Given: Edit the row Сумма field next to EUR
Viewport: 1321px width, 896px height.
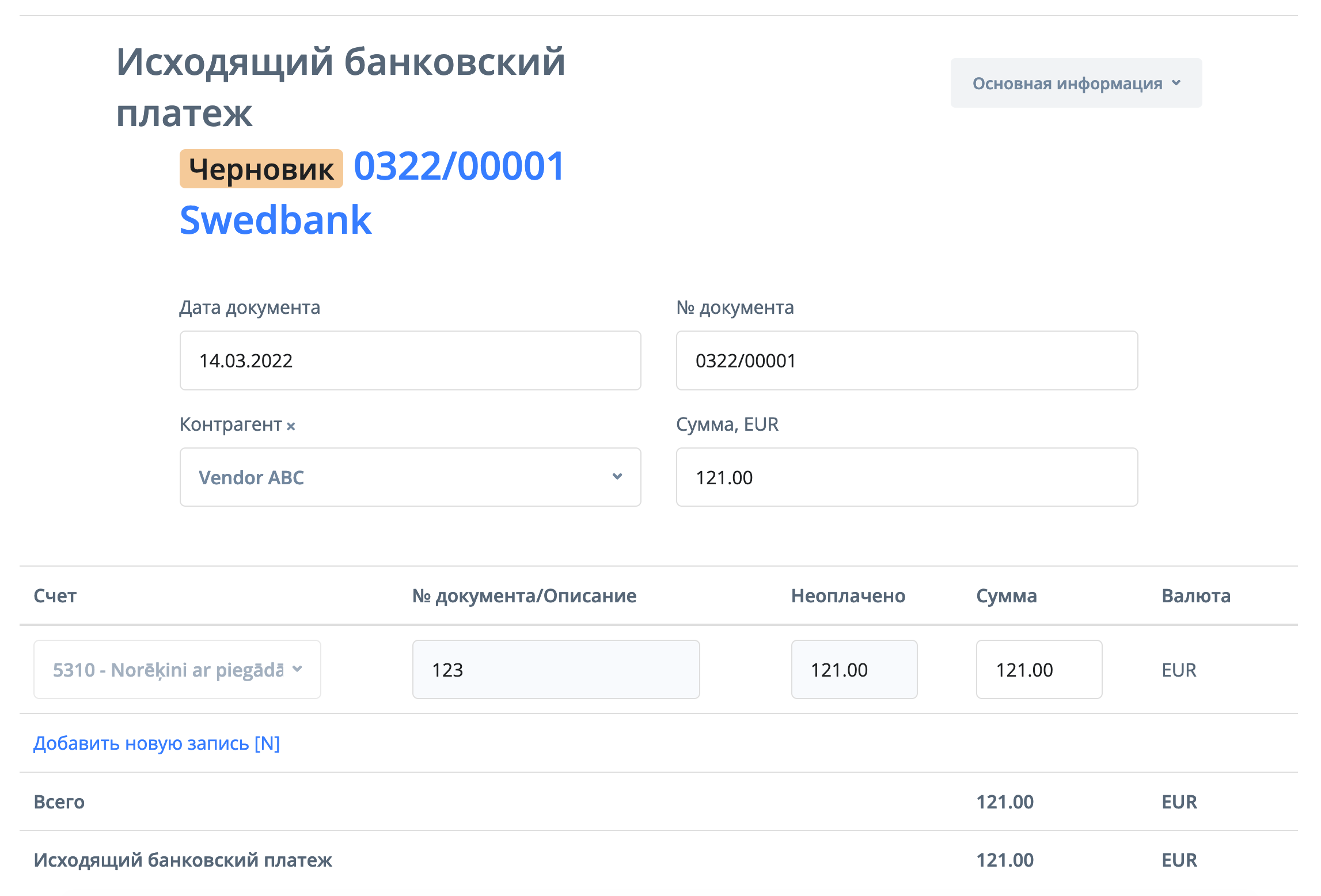Looking at the screenshot, I should click(x=1038, y=670).
